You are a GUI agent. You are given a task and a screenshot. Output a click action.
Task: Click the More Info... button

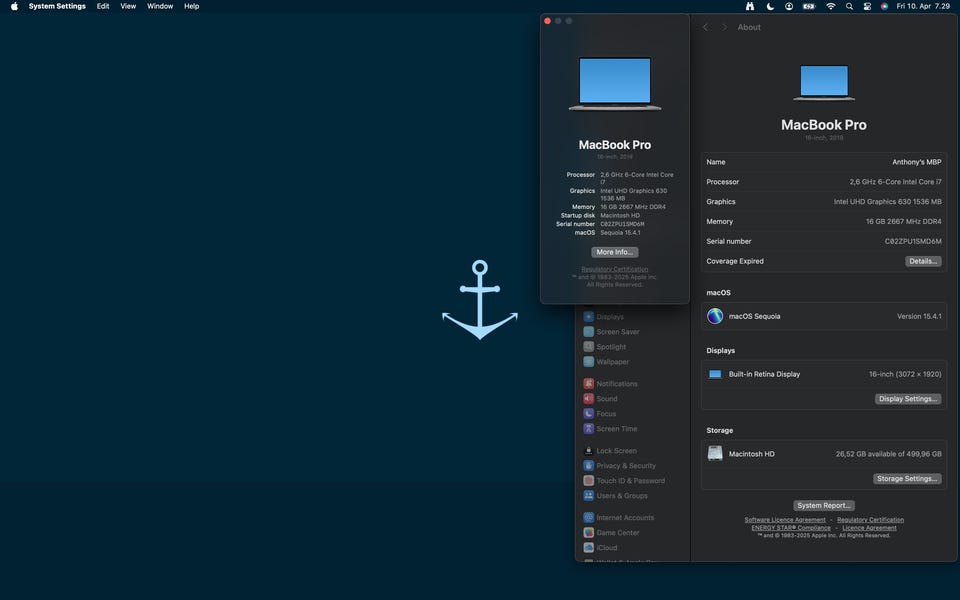(614, 252)
